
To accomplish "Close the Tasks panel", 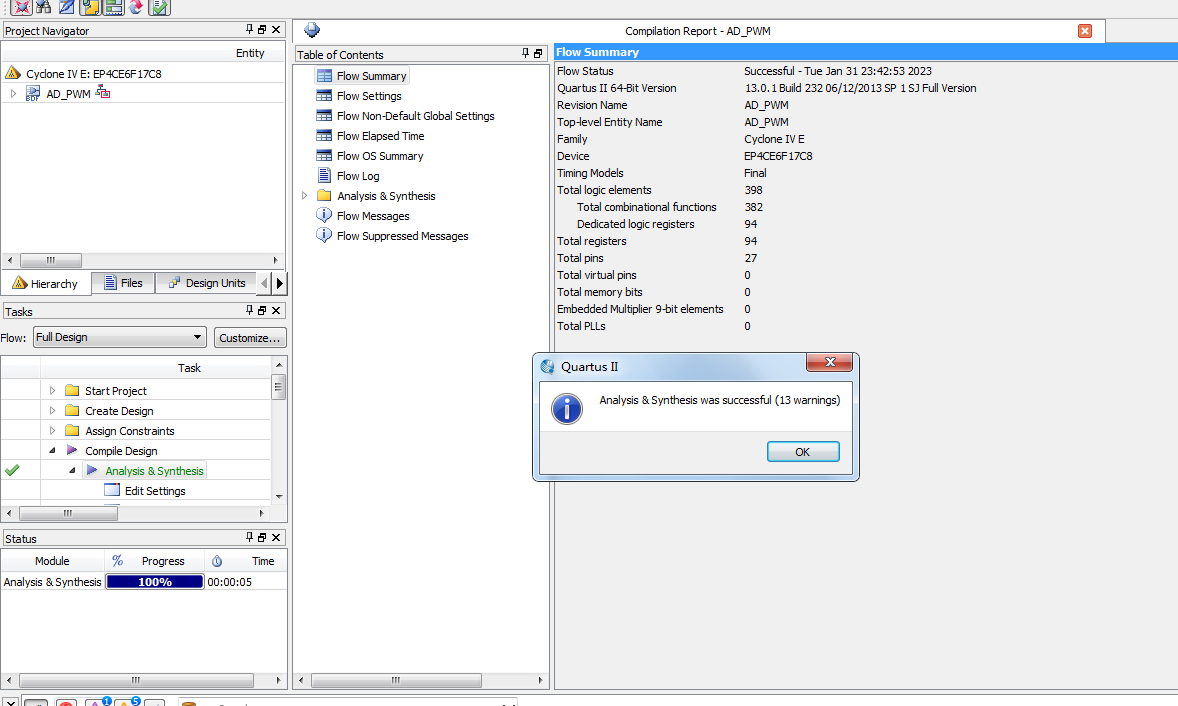I will pos(276,310).
